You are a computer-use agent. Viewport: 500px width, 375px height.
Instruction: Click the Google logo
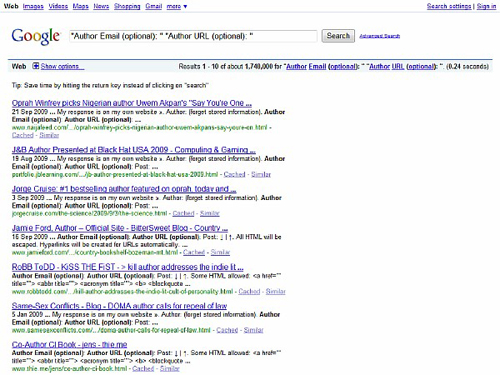click(x=36, y=36)
